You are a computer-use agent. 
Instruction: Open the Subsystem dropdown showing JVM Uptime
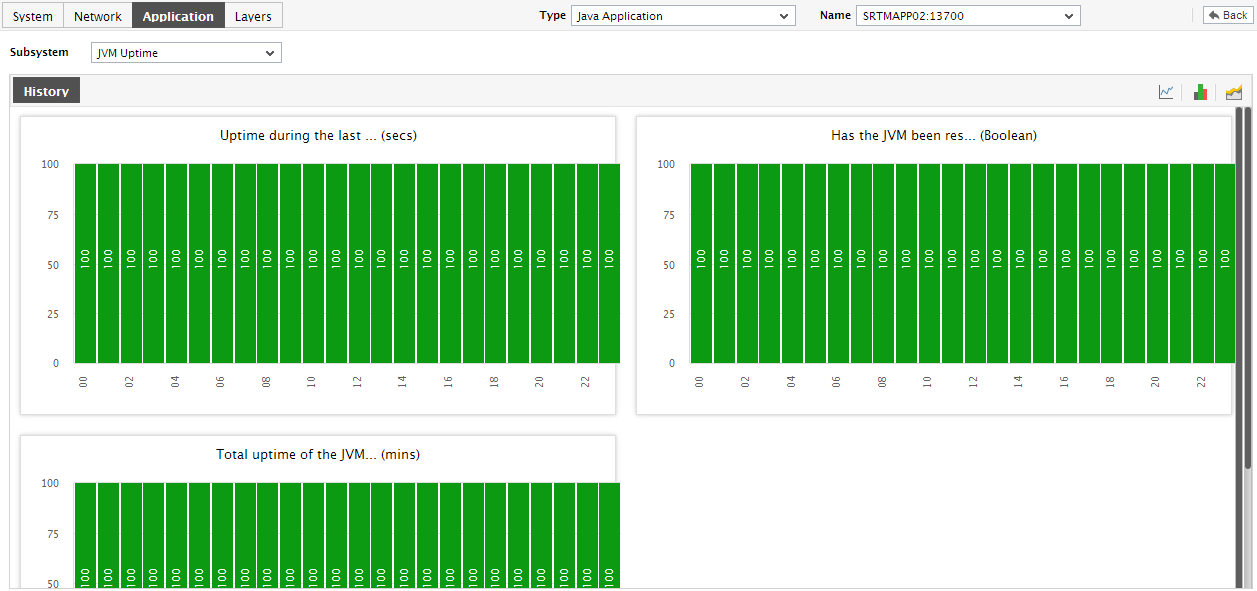(x=186, y=53)
